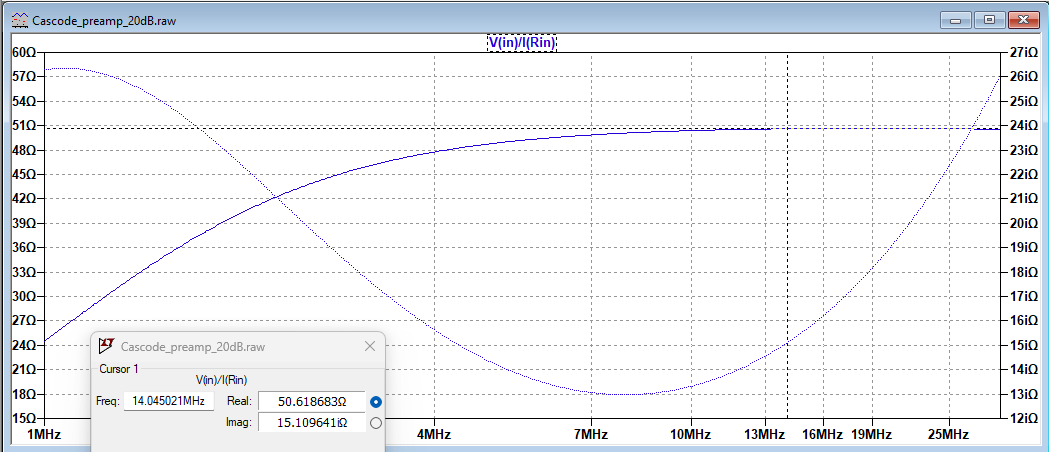Viewport: 1049px width, 452px height.
Task: Click the Imag field showing 15.109641iΩ
Action: click(x=311, y=423)
